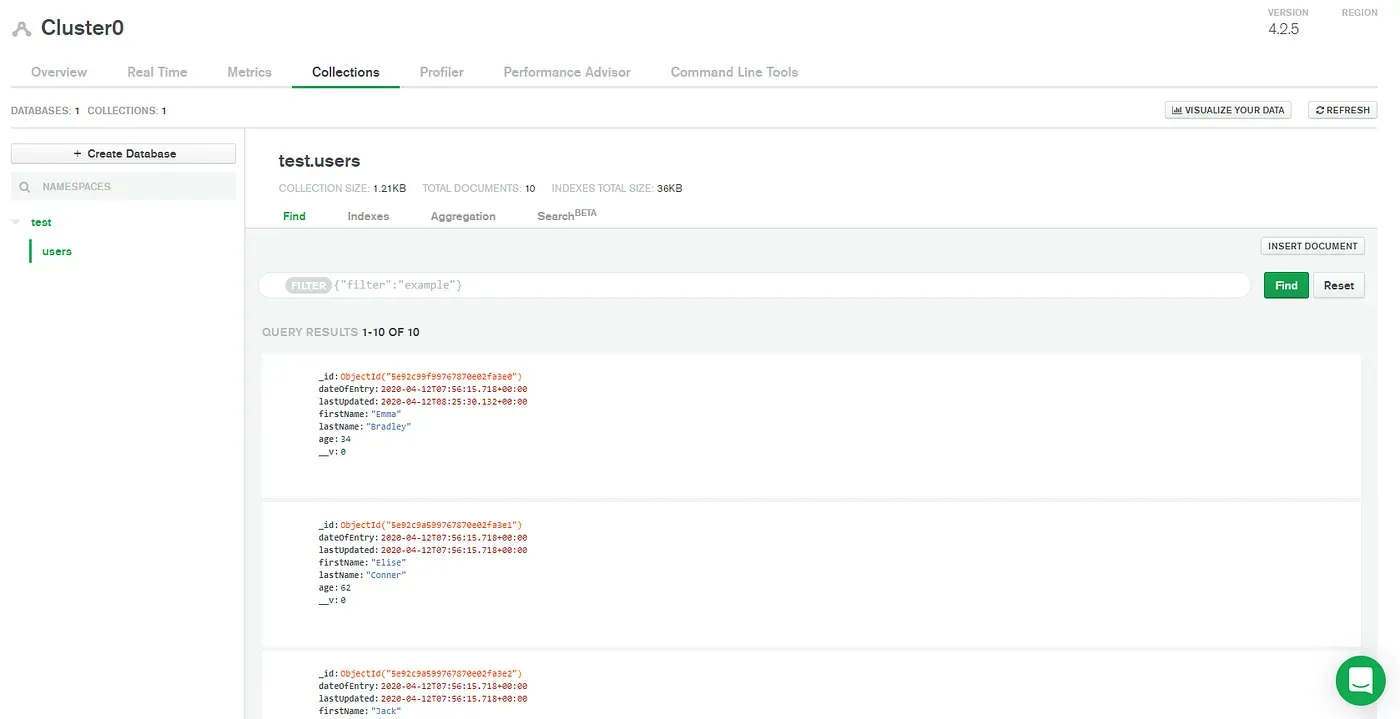Select the Collections tab
Viewport: 1400px width, 719px height.
(x=345, y=72)
